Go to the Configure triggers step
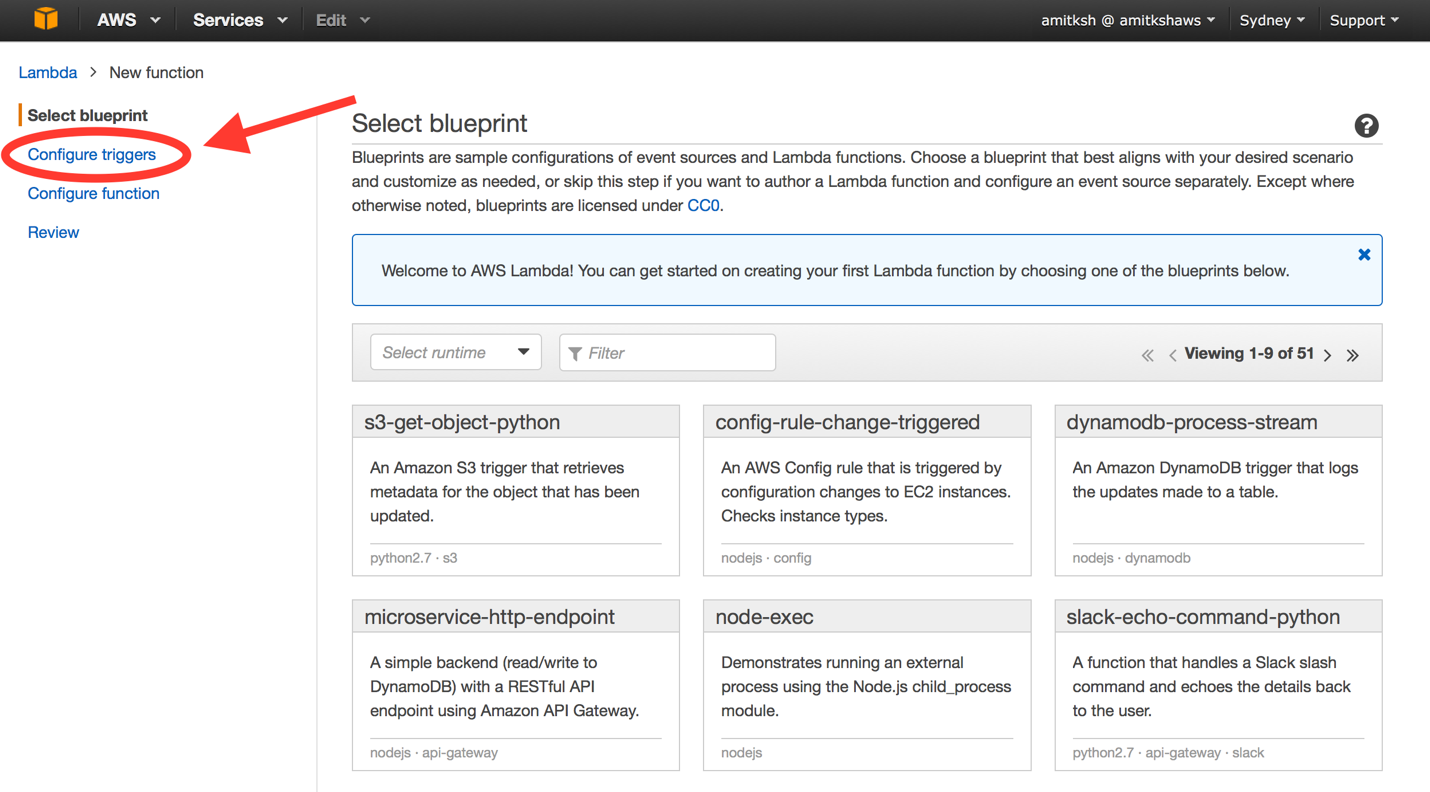The height and width of the screenshot is (792, 1430). 92,154
